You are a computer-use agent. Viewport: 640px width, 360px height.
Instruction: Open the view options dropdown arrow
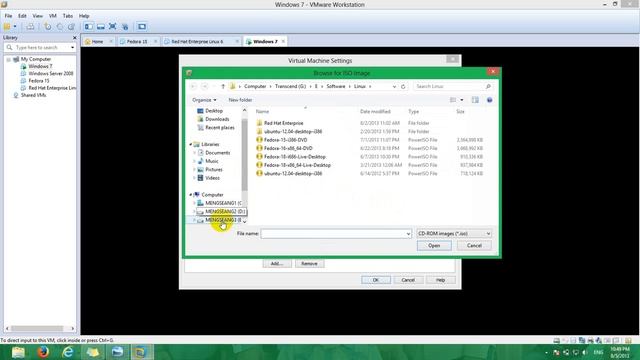coord(462,100)
